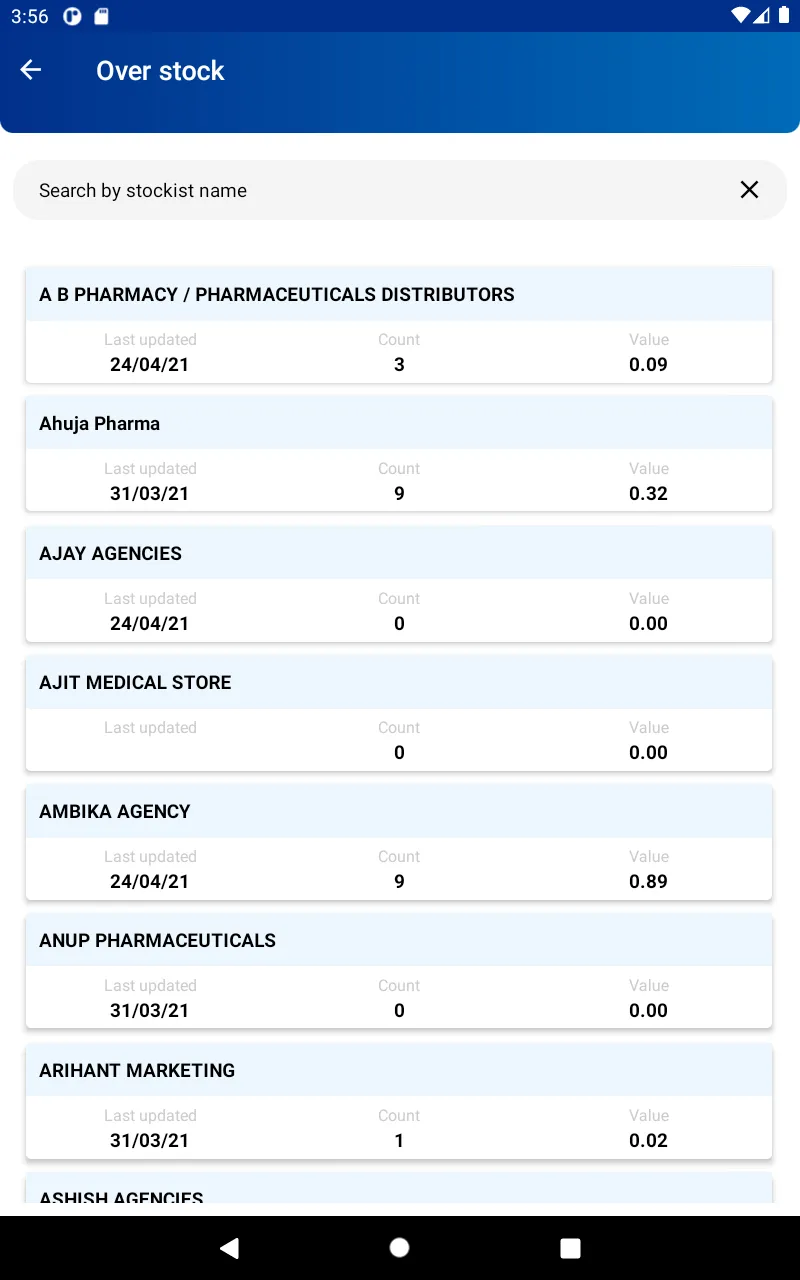800x1280 pixels.
Task: Tap the SD card icon in the status bar
Action: [100, 16]
